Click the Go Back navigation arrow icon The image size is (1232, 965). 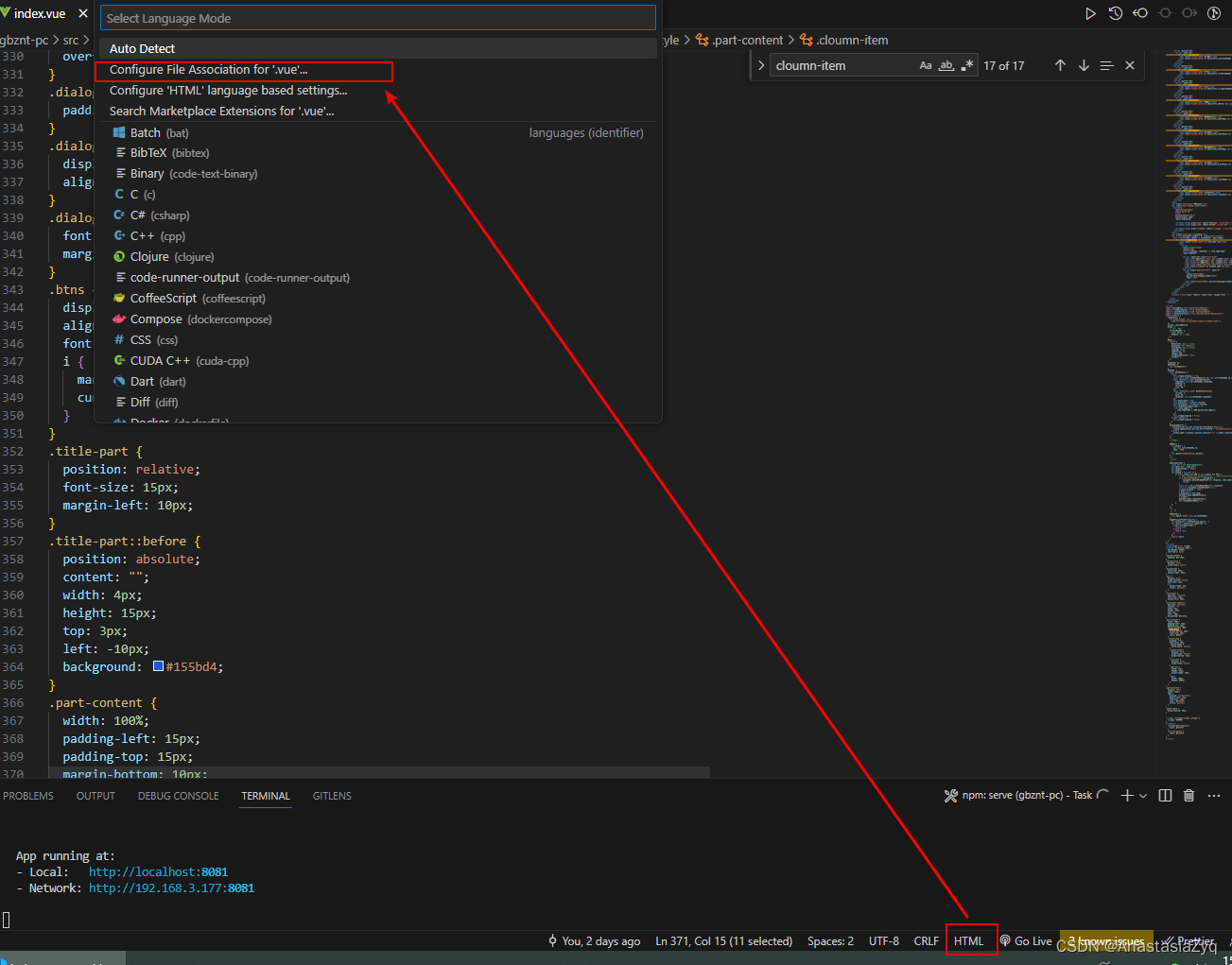click(1137, 13)
